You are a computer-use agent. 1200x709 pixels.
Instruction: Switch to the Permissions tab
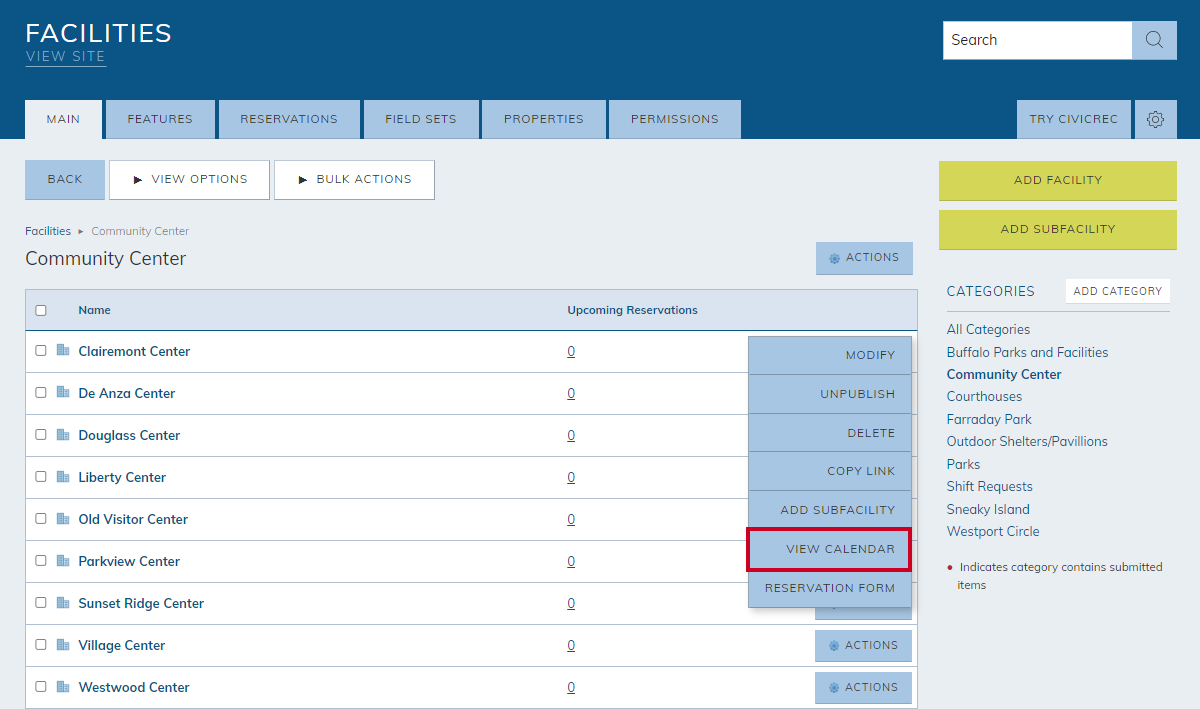(675, 119)
